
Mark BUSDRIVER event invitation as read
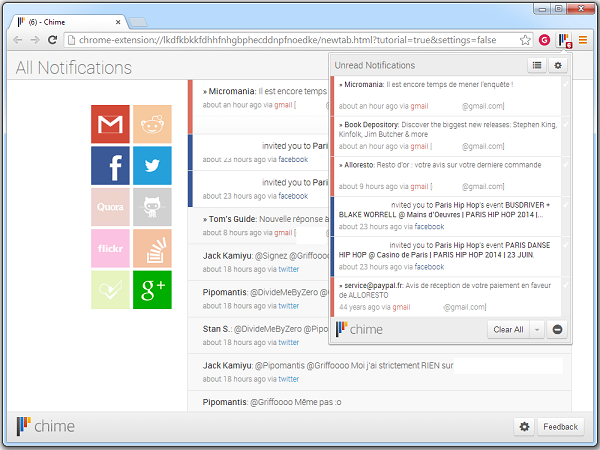pyautogui.click(x=566, y=204)
